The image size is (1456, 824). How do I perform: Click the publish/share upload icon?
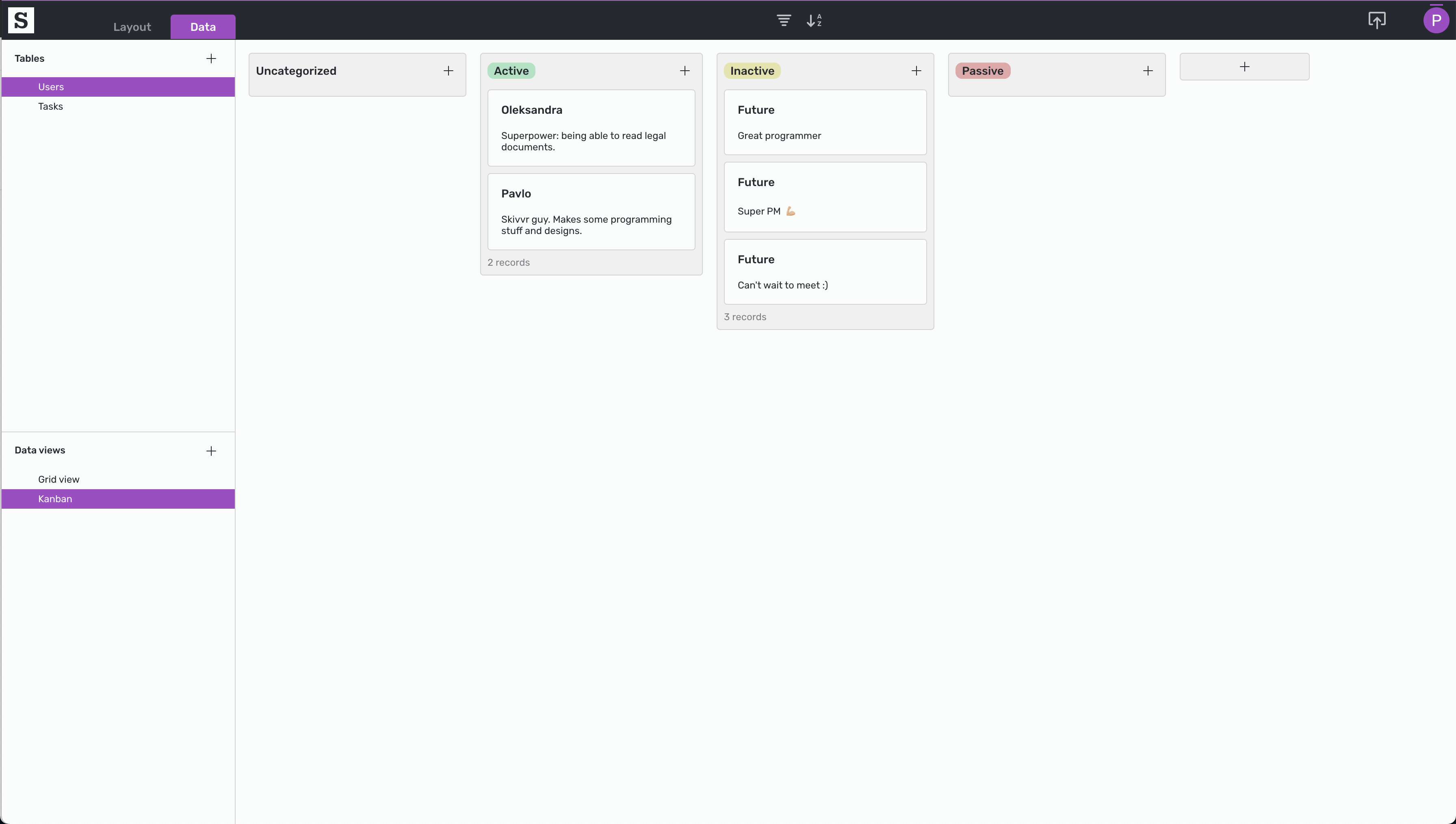click(1376, 20)
